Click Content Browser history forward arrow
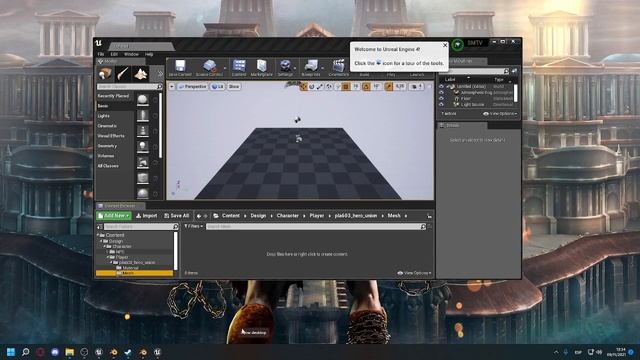640x360 pixels. click(x=206, y=216)
